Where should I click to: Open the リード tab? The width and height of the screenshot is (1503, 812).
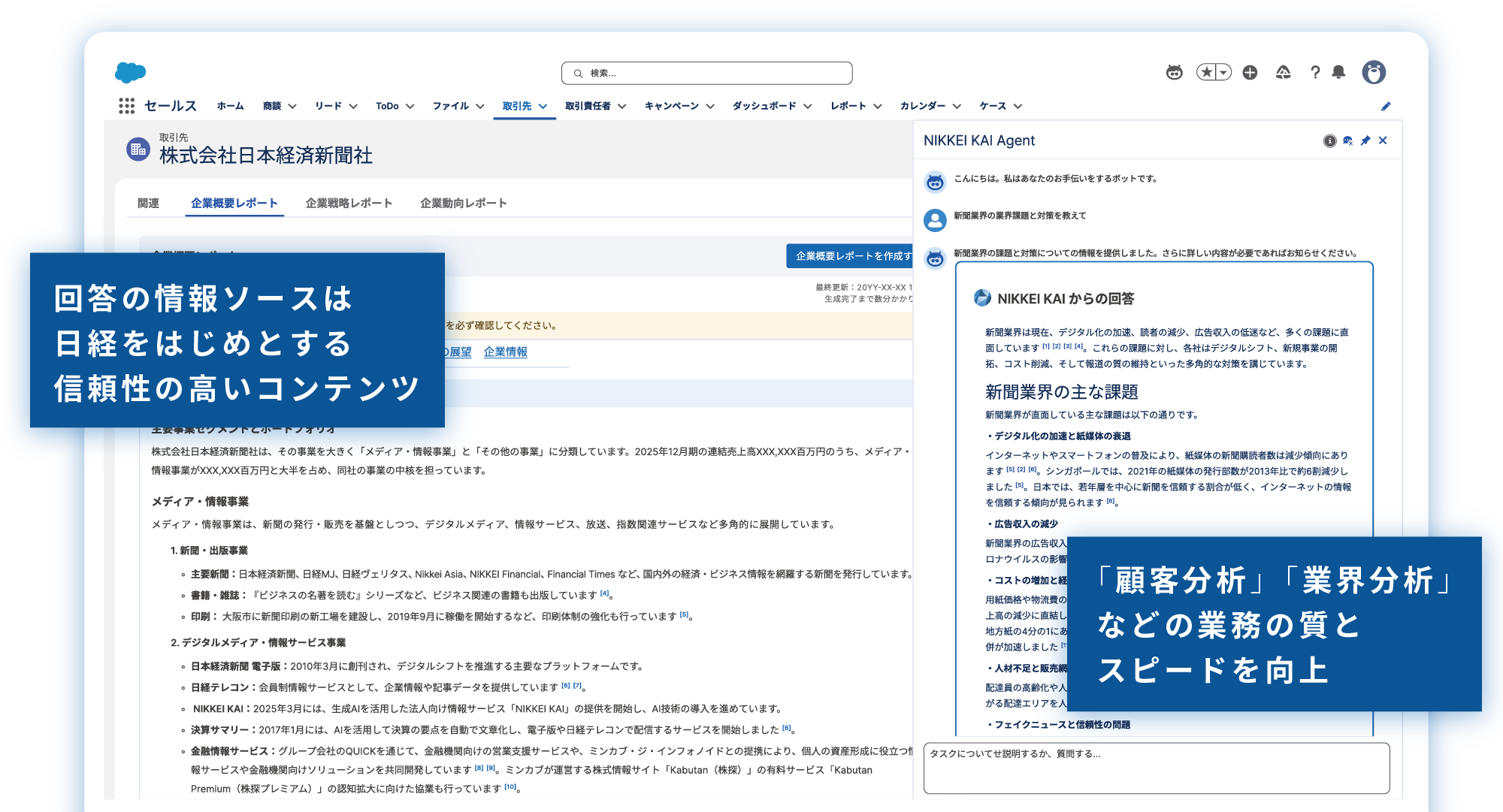tap(328, 106)
